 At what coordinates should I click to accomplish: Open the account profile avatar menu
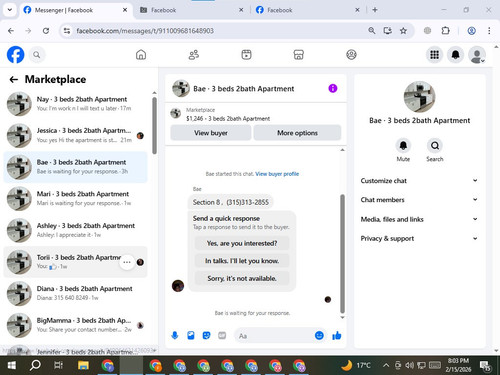[x=477, y=55]
